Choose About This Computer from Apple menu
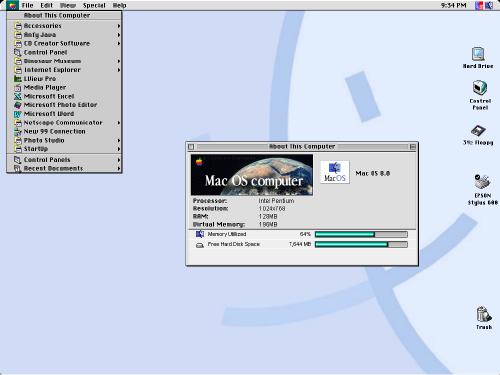Screen dimensions: 500x375 64,15
